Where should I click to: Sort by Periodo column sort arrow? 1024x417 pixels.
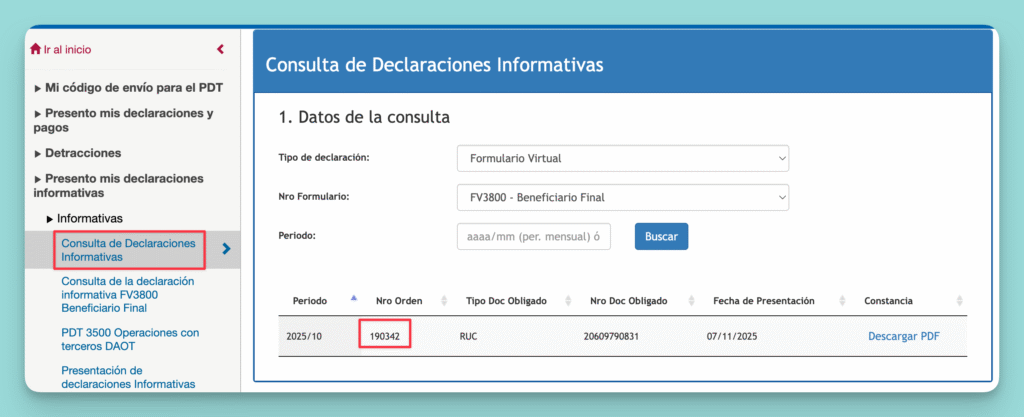[x=352, y=300]
